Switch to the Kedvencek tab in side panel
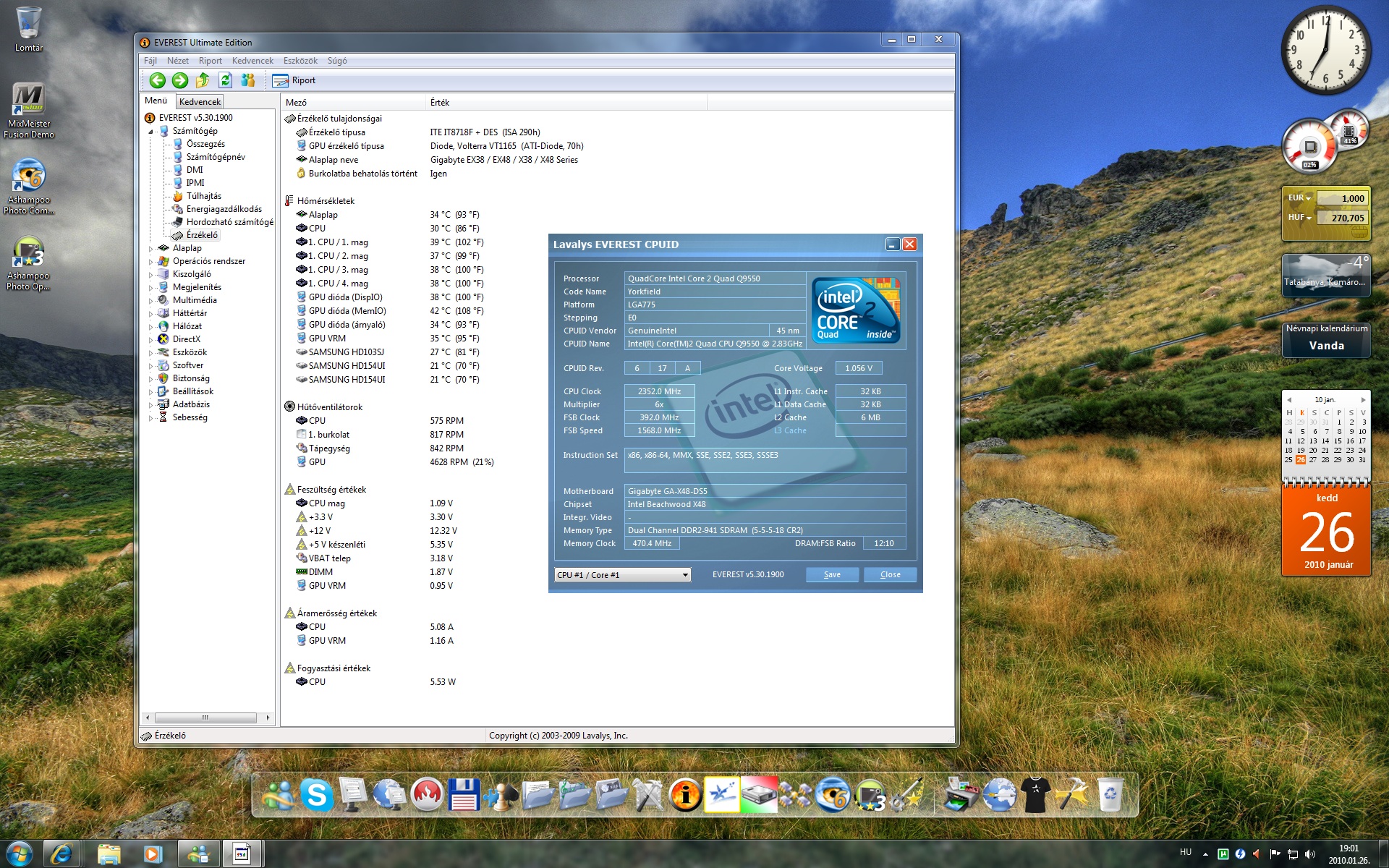 [x=200, y=102]
